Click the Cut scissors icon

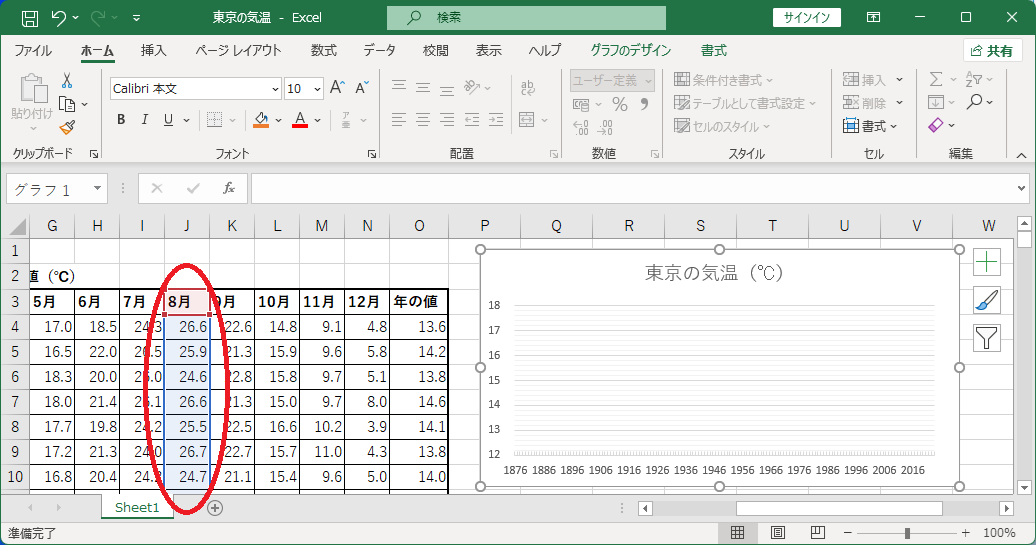tap(67, 81)
